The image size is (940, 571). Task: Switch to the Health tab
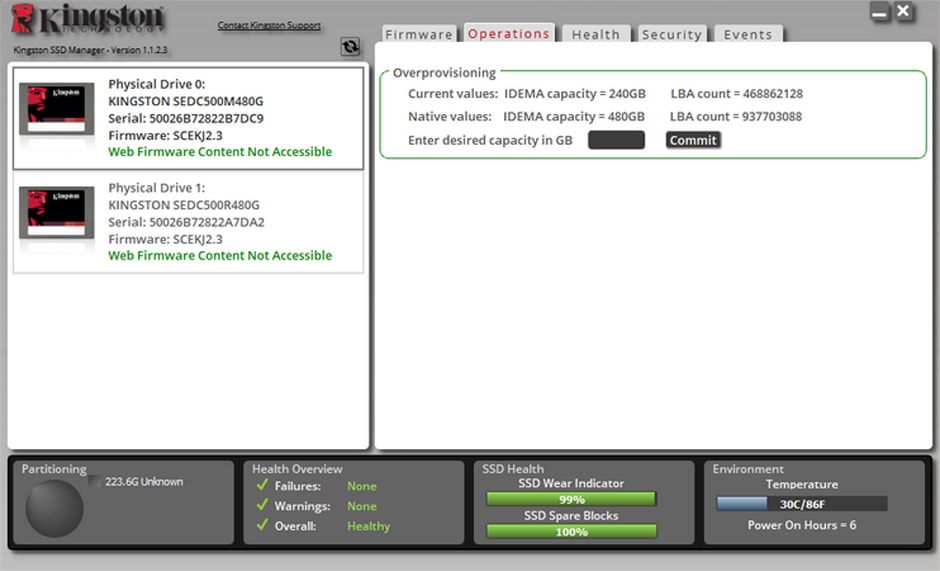[x=595, y=34]
